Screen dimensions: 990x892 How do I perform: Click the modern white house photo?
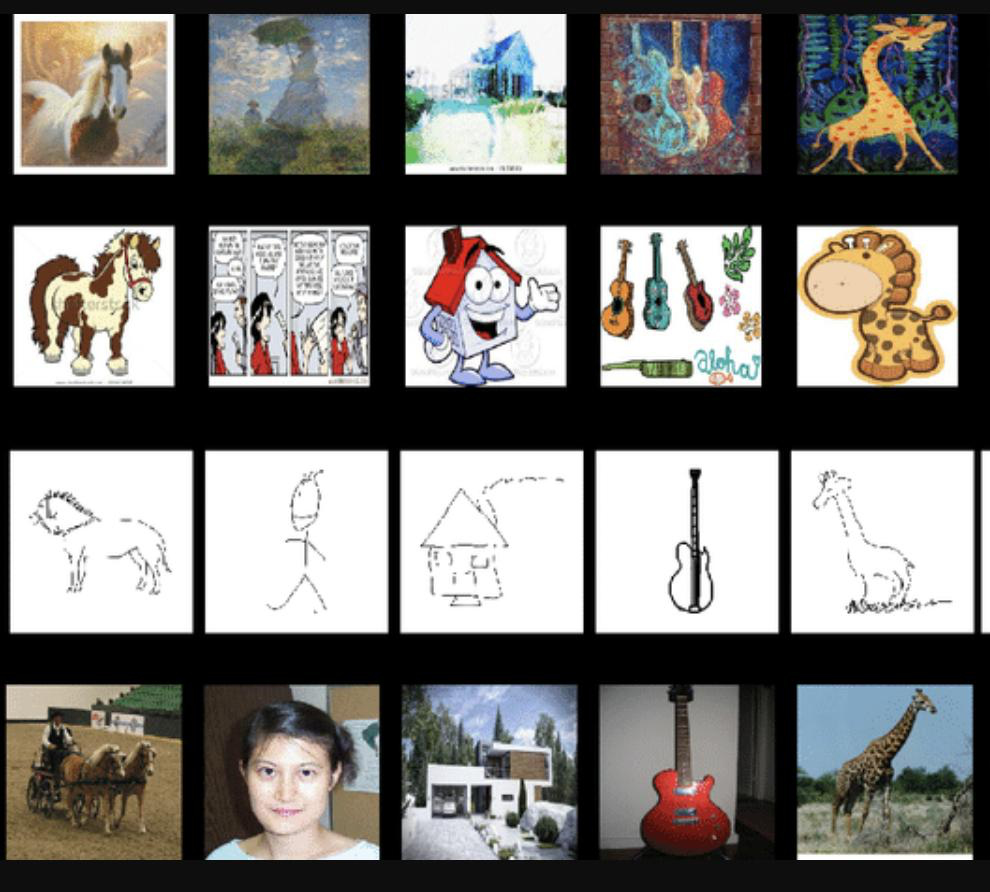click(489, 772)
